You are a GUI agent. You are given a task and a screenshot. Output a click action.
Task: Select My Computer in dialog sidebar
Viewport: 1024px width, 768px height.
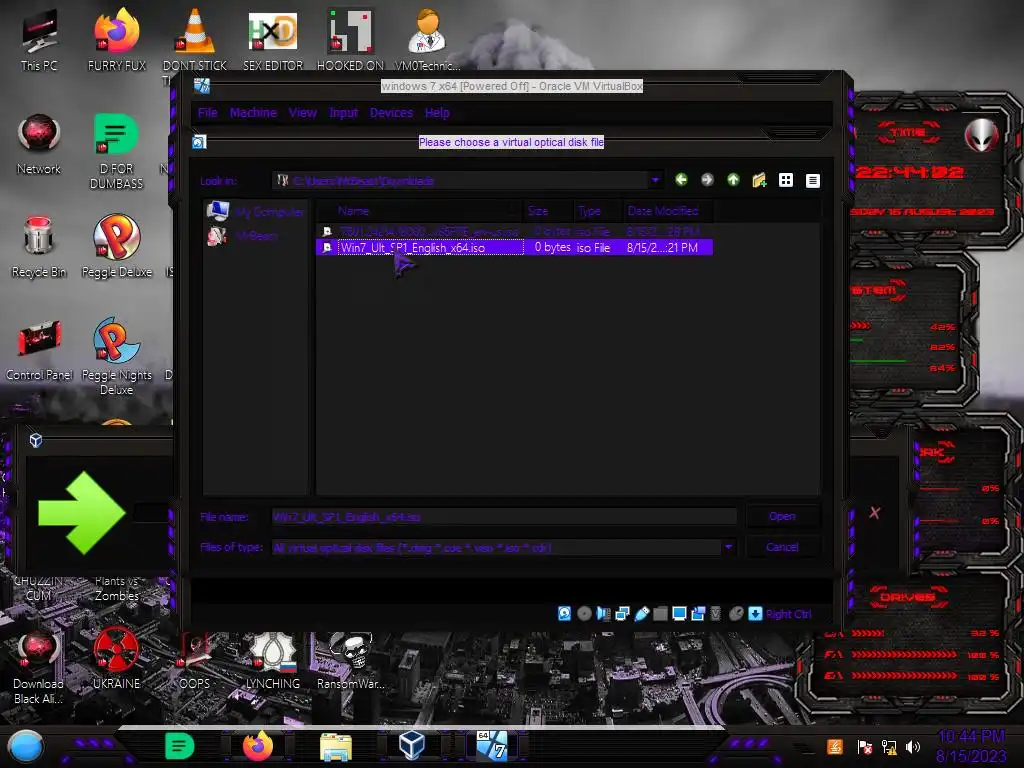(x=256, y=212)
